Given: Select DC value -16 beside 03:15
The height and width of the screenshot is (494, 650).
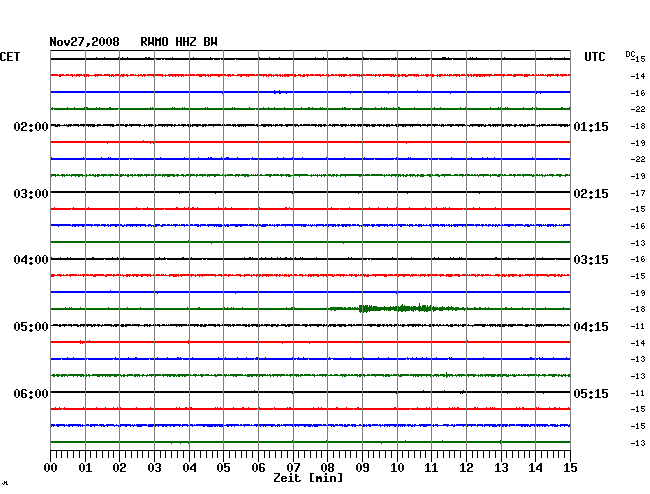Looking at the screenshot, I should tap(638, 259).
